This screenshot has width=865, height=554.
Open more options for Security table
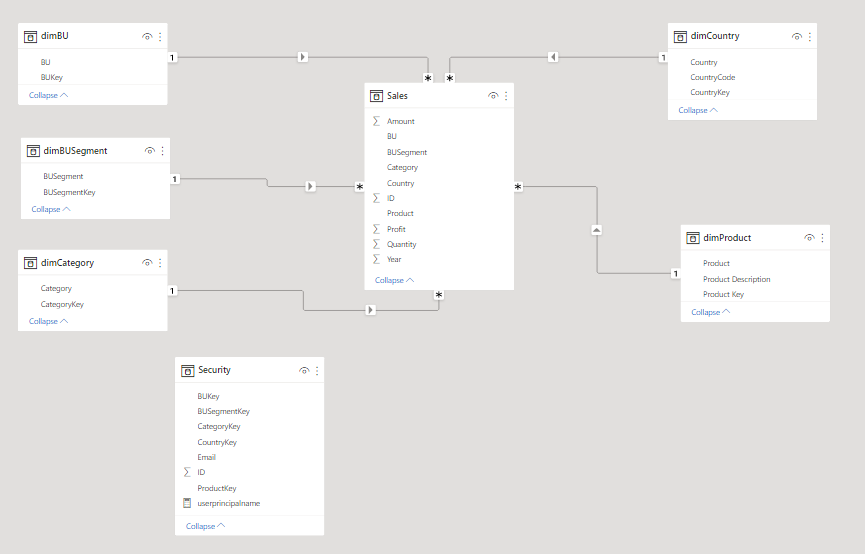[317, 370]
